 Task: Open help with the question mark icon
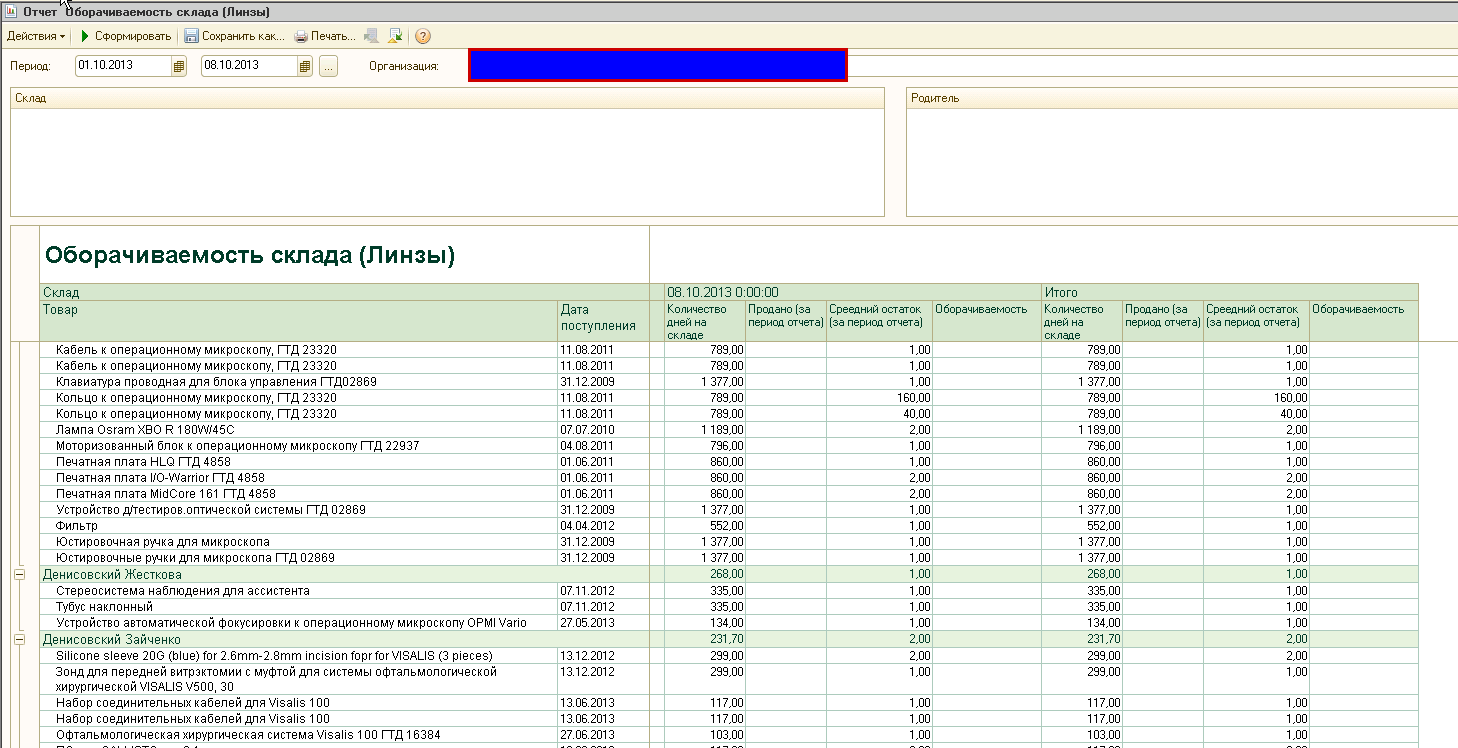tap(423, 36)
